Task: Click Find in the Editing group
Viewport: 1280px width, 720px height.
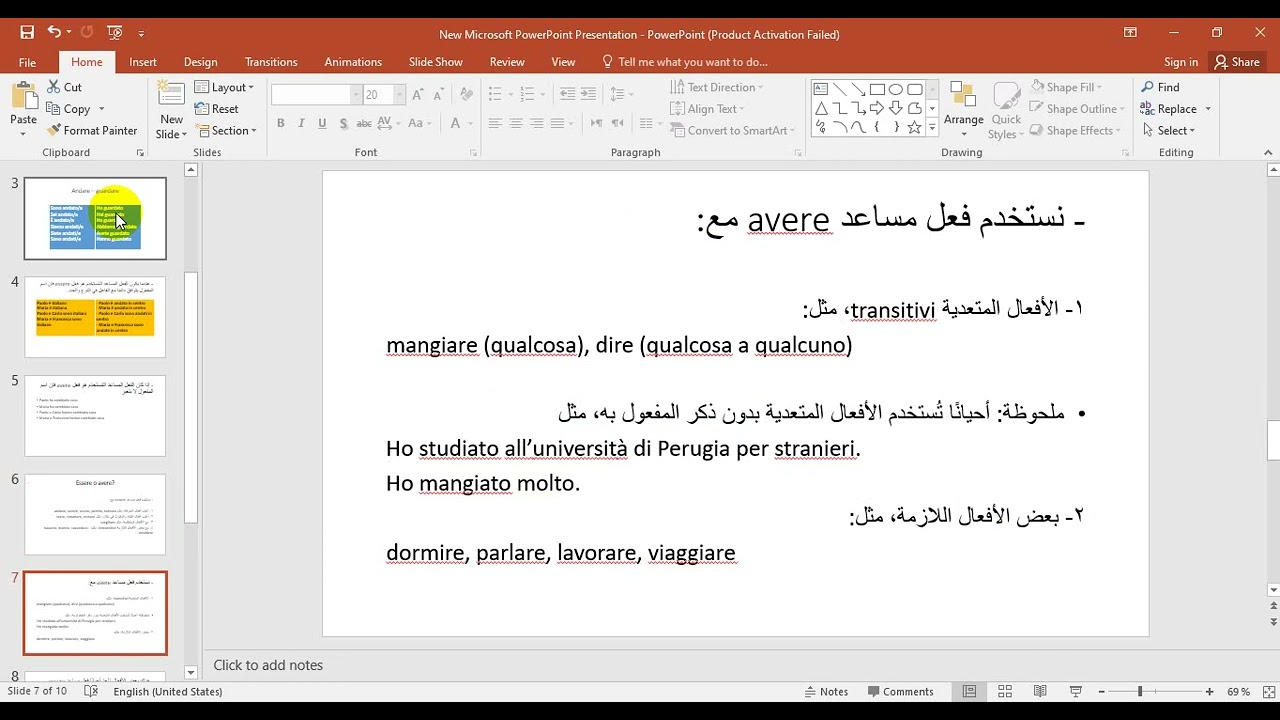Action: point(1160,87)
